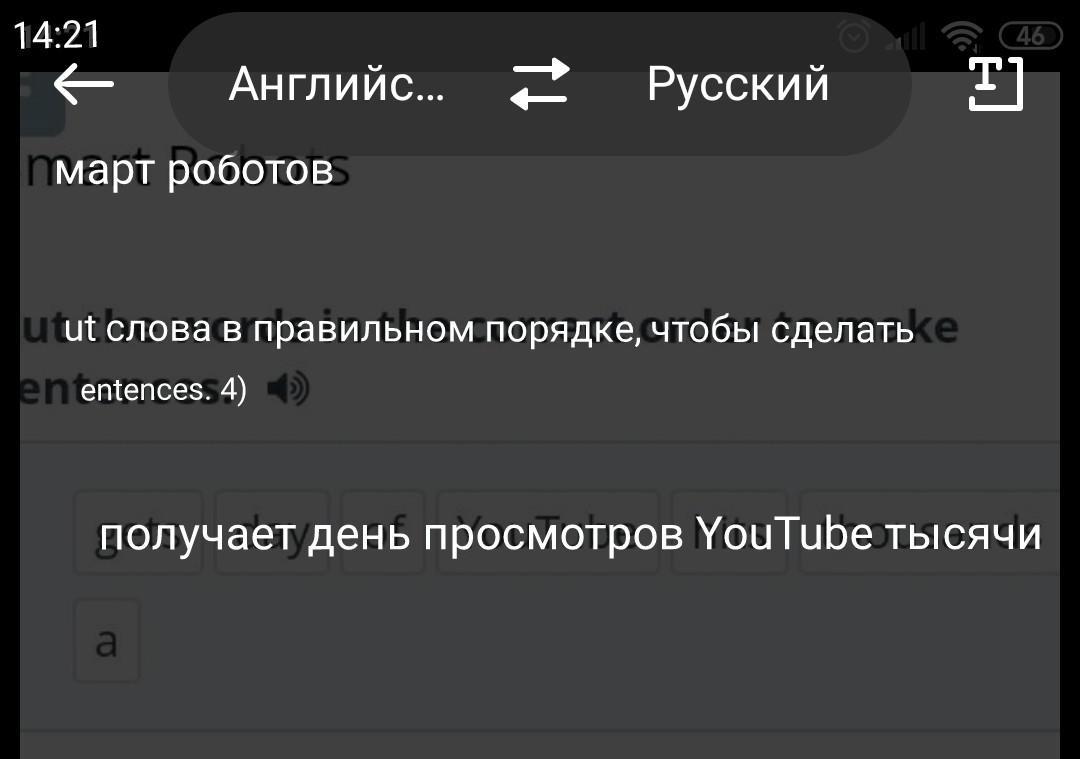Tap the translated word сделать

[x=842, y=331]
